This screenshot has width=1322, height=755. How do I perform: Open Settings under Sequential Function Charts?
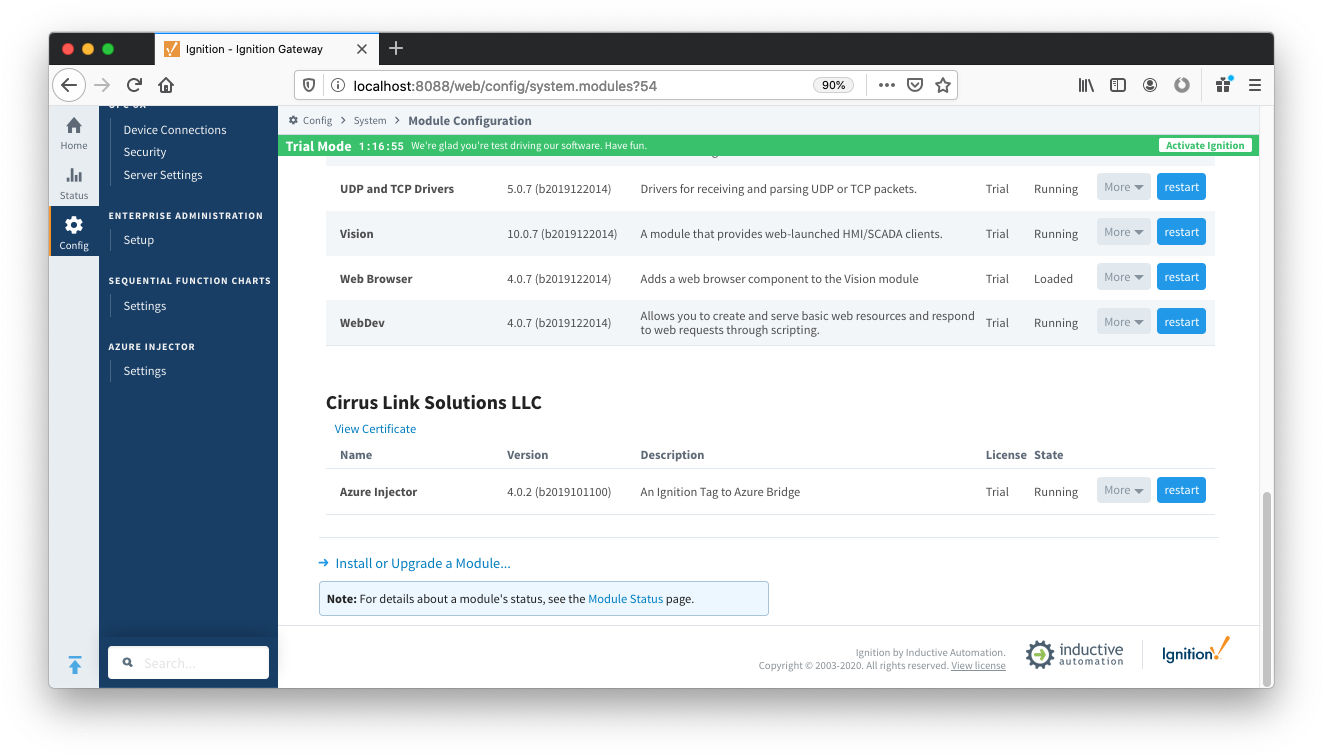[x=145, y=306]
